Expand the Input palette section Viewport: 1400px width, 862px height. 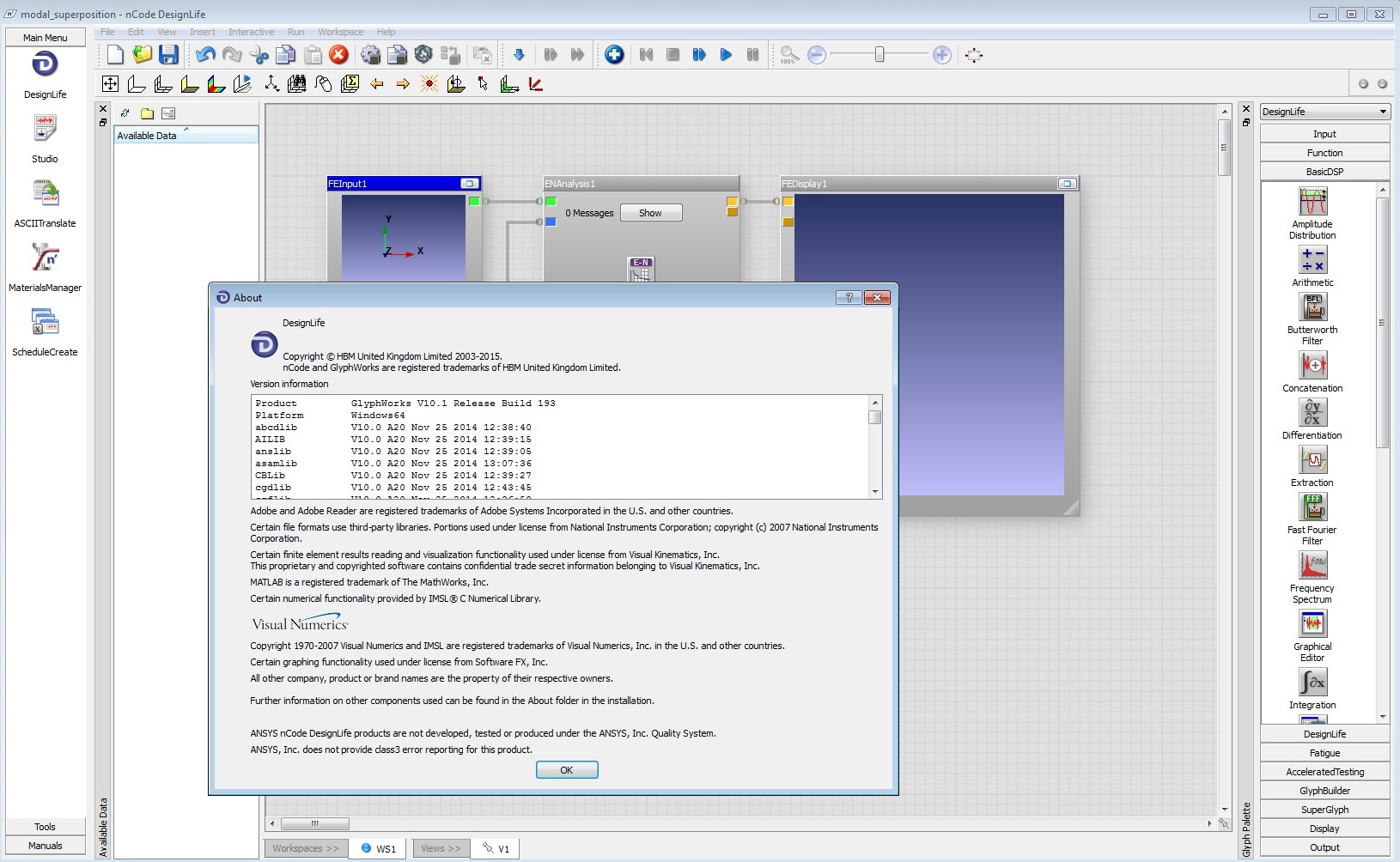tap(1324, 134)
